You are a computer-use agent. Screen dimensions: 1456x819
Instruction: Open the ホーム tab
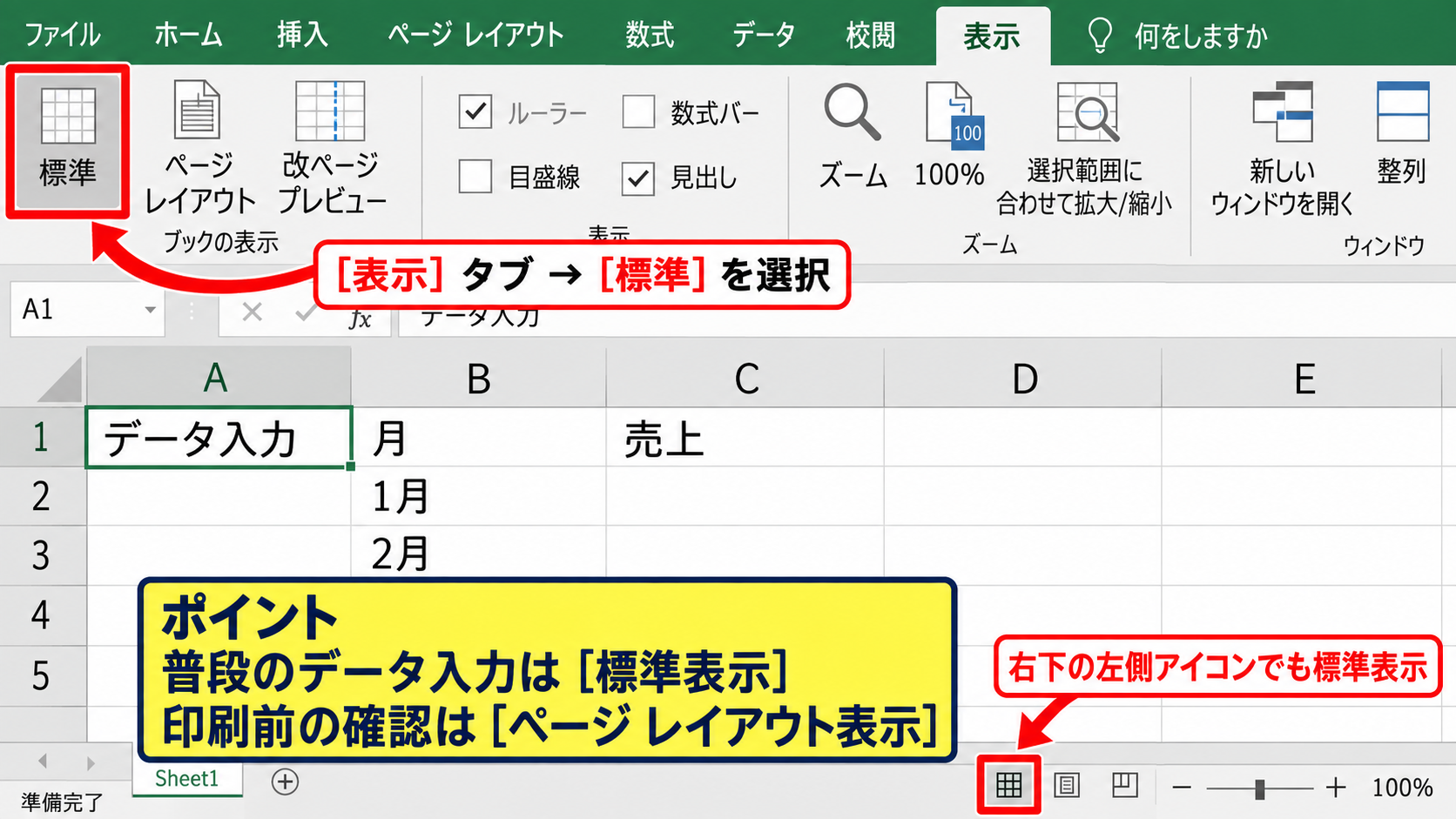coord(188,35)
